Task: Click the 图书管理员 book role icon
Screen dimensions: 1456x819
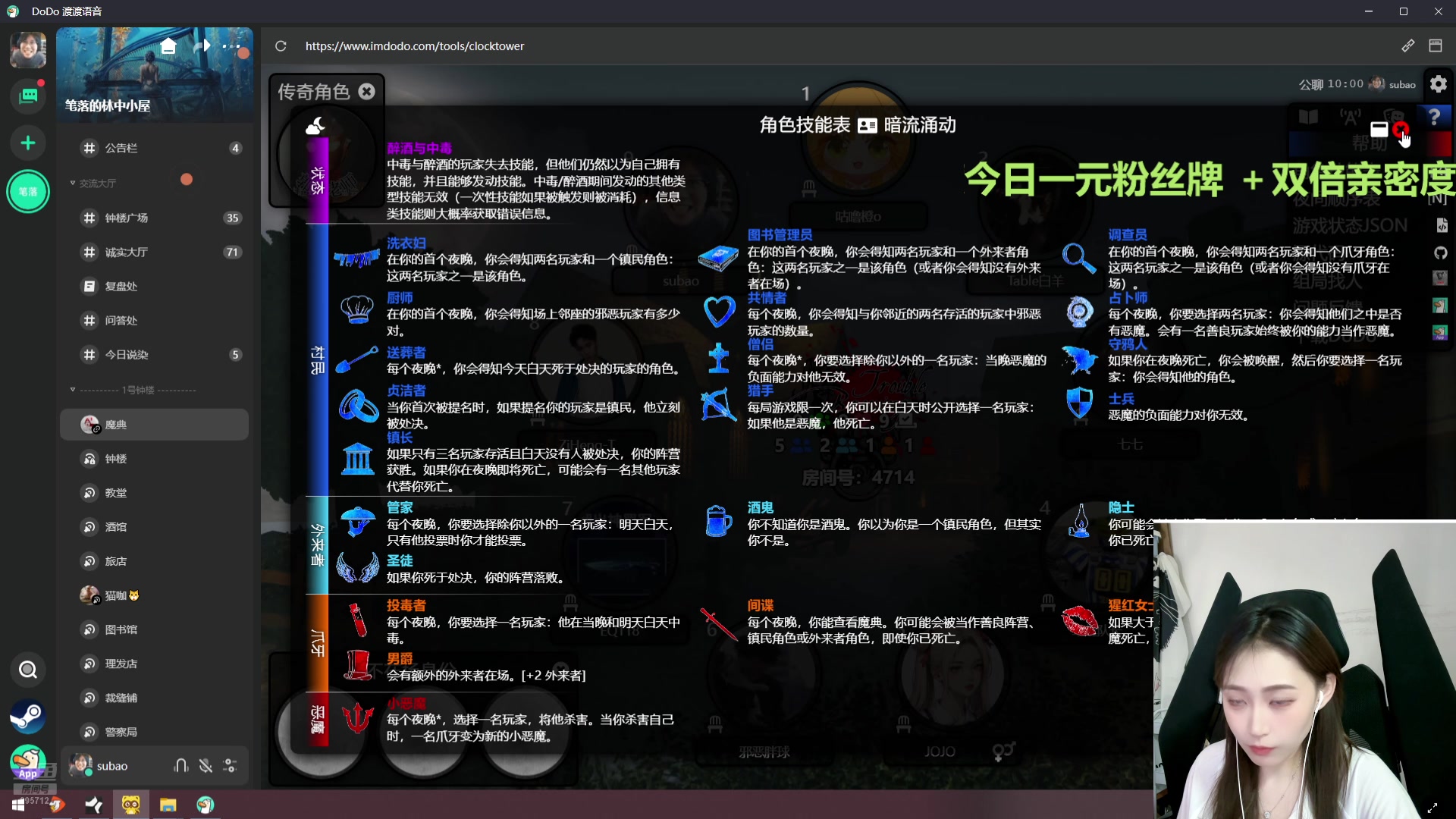Action: tap(717, 258)
